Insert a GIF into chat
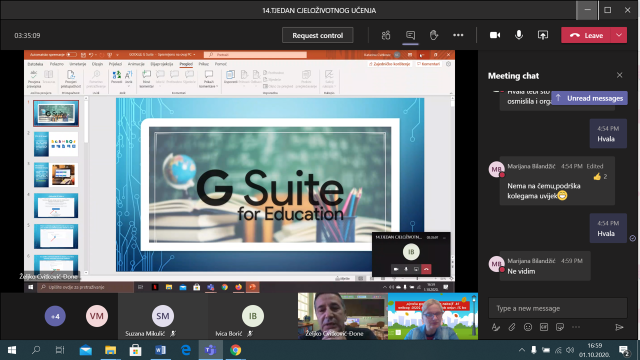The width and height of the screenshot is (640, 360). click(x=544, y=327)
